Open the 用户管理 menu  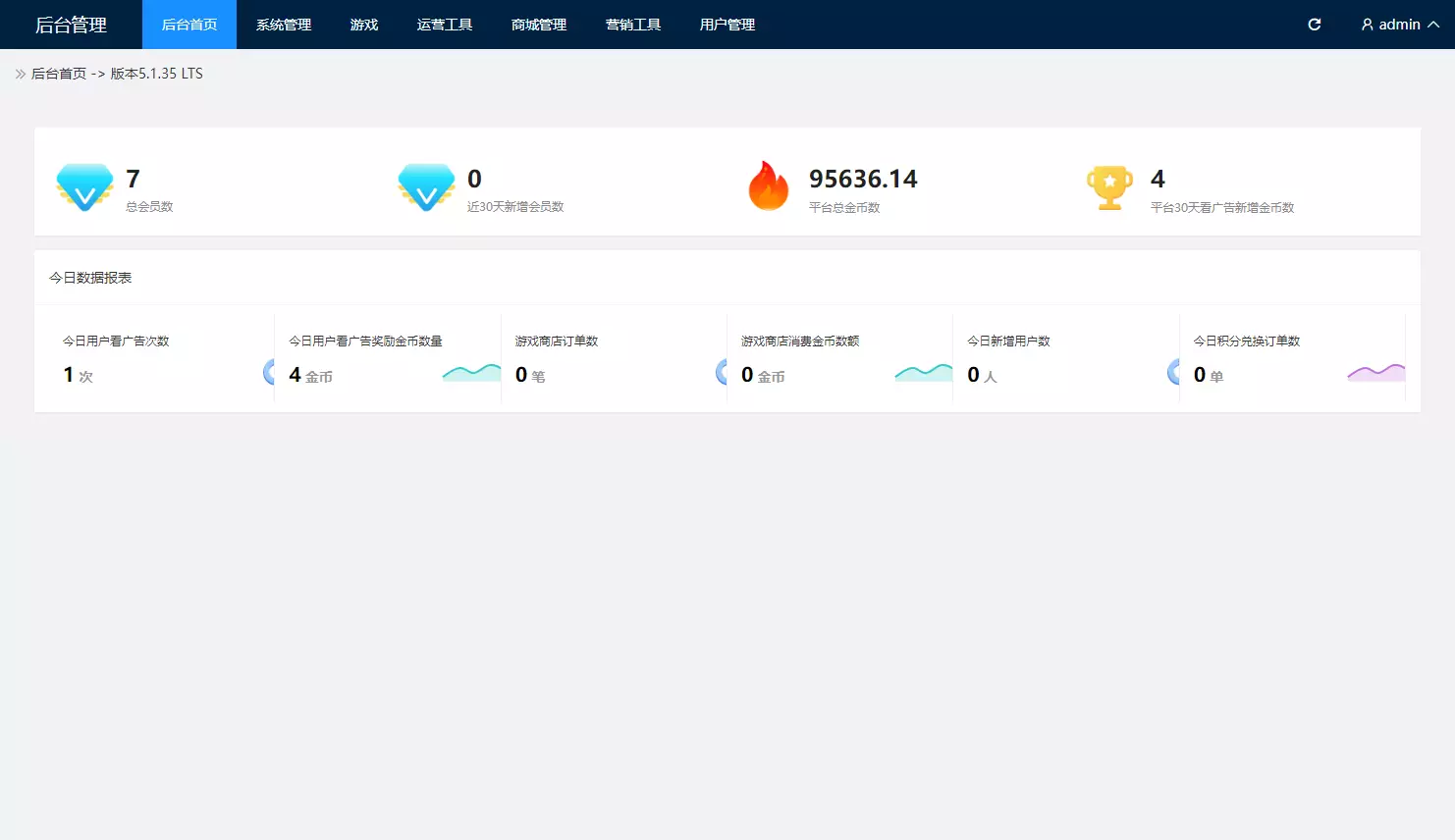tap(727, 25)
